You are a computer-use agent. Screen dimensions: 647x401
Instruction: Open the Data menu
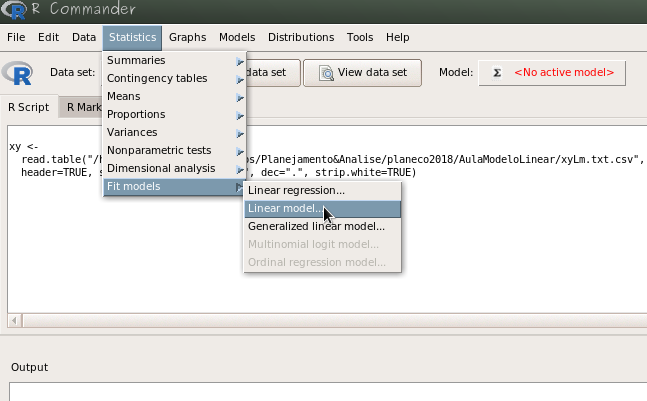(84, 37)
